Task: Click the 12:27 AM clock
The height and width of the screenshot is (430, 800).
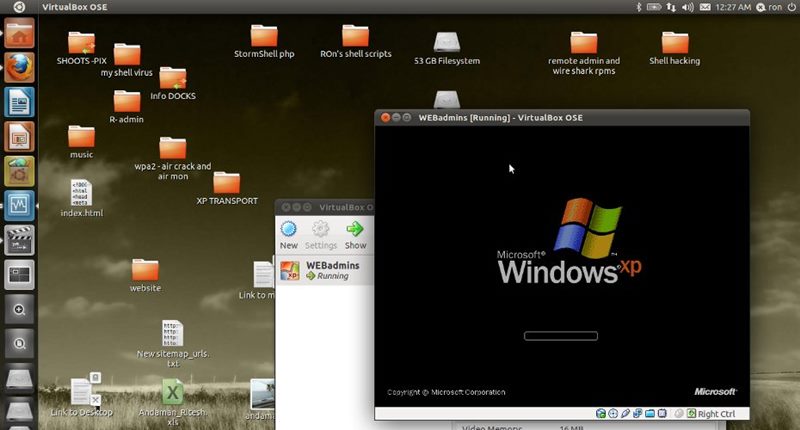Action: tap(733, 7)
